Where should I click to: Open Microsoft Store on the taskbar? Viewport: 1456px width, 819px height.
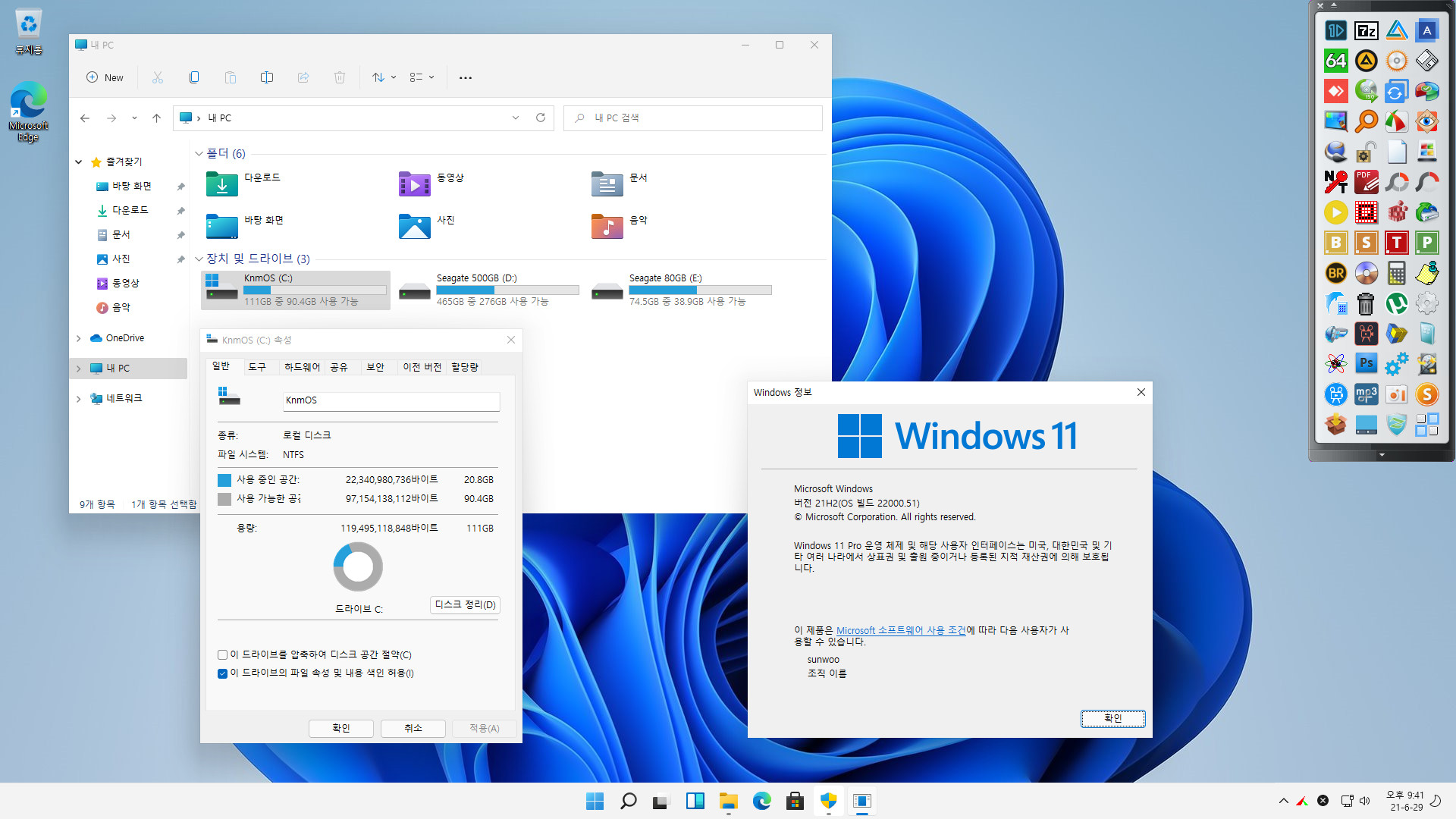point(795,801)
